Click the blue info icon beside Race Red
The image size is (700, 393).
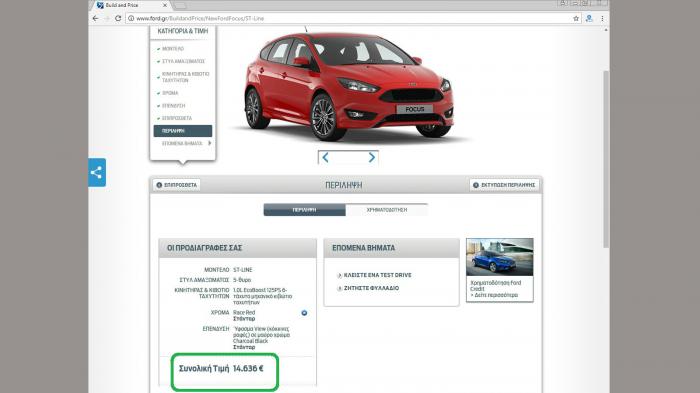pos(304,313)
